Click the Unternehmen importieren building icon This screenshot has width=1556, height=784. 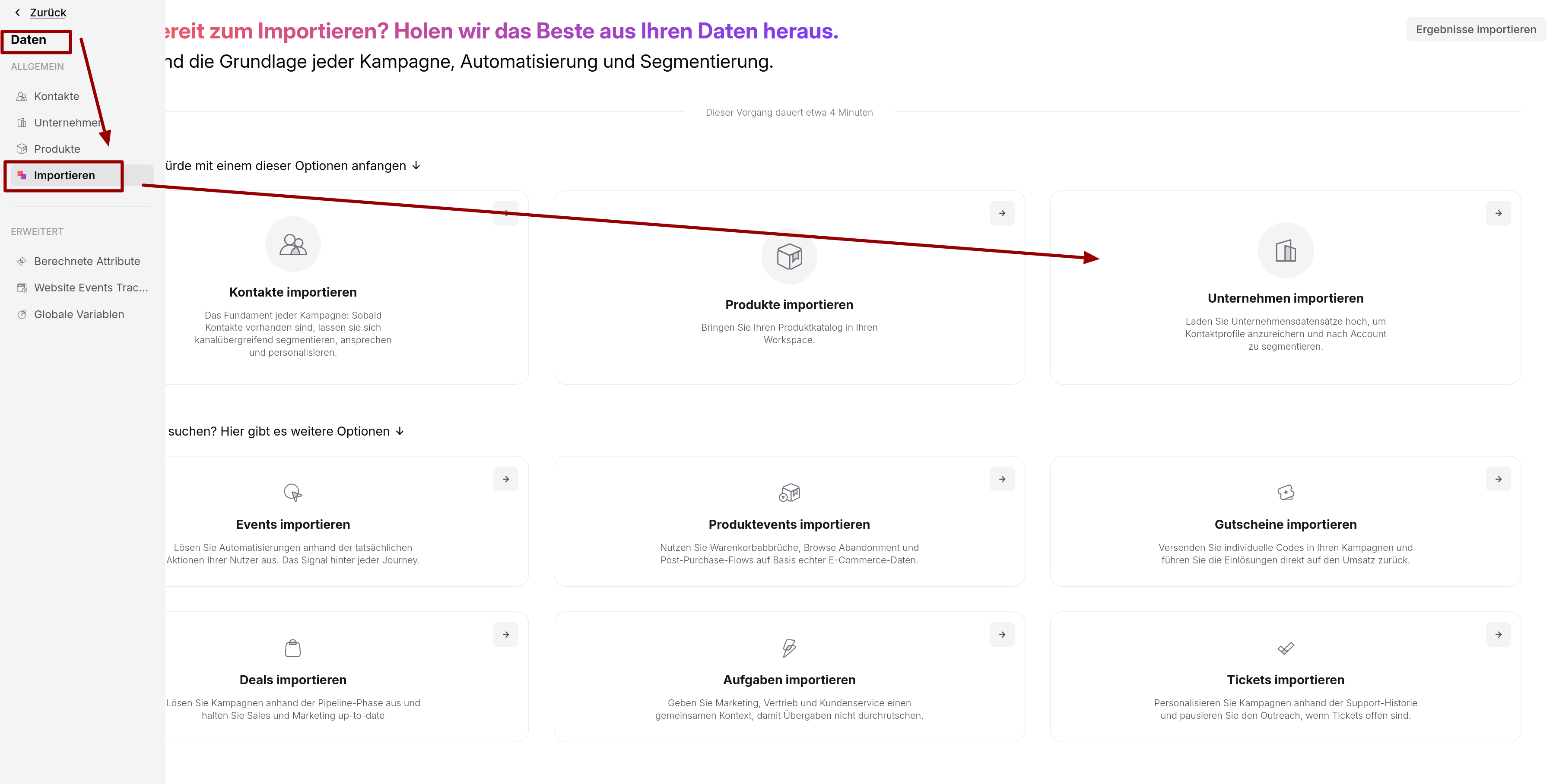coord(1286,250)
